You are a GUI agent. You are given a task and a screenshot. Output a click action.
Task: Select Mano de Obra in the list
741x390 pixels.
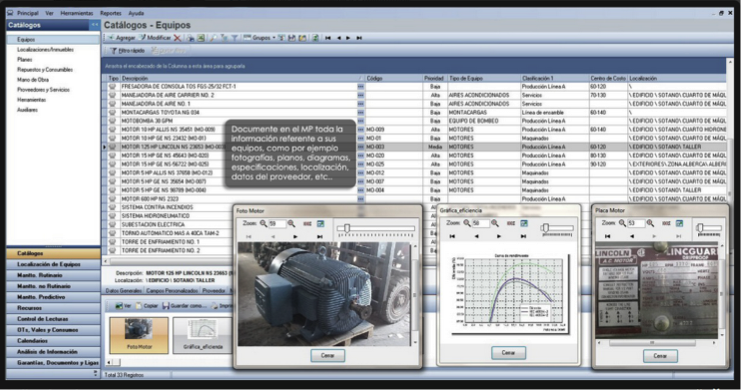point(33,79)
